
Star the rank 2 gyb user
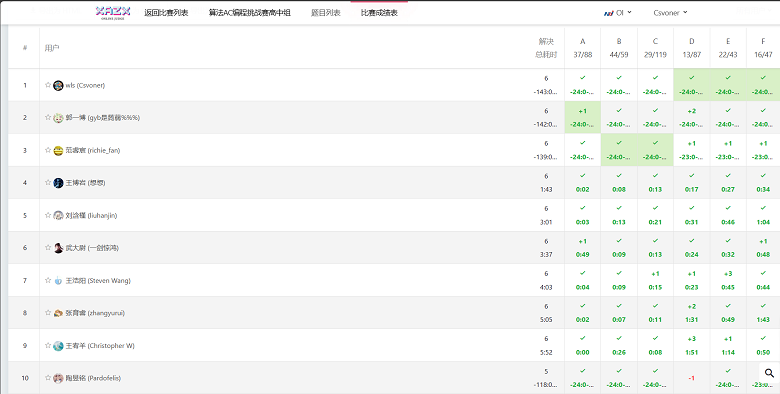pyautogui.click(x=48, y=117)
